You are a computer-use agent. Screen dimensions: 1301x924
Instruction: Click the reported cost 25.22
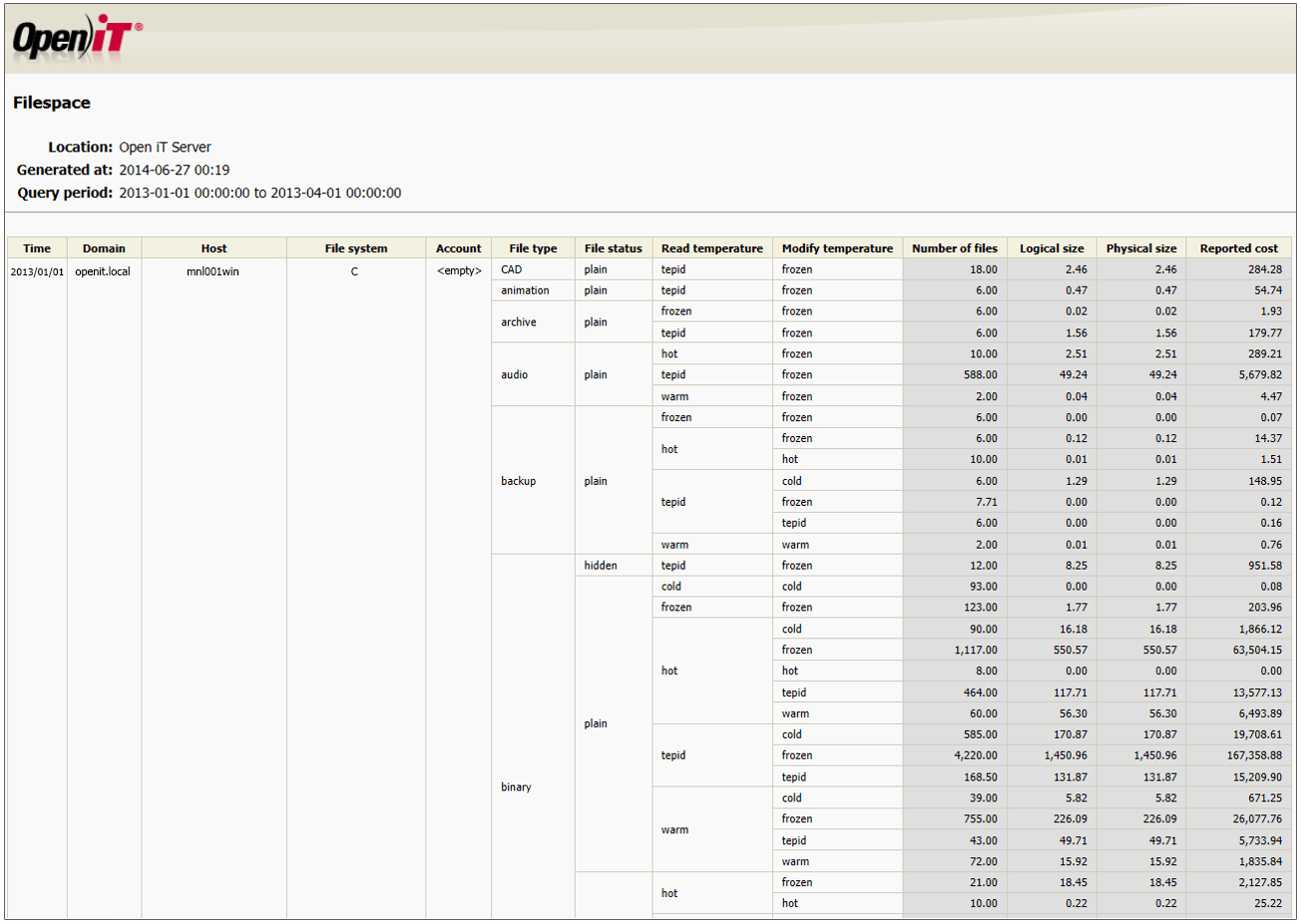pos(1268,904)
